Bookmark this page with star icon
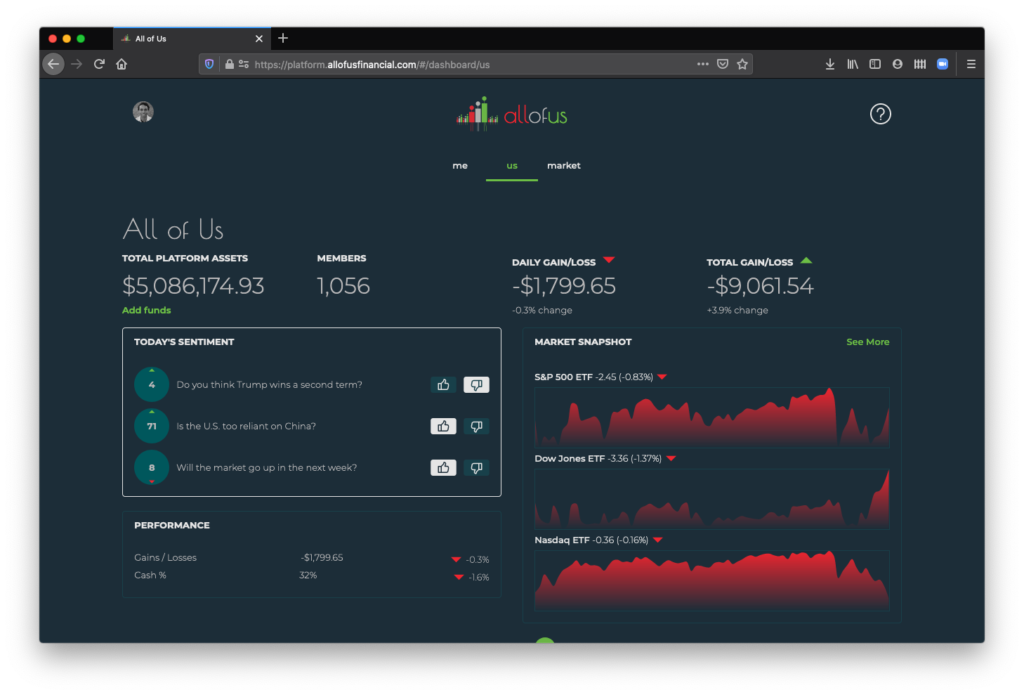 pyautogui.click(x=742, y=64)
